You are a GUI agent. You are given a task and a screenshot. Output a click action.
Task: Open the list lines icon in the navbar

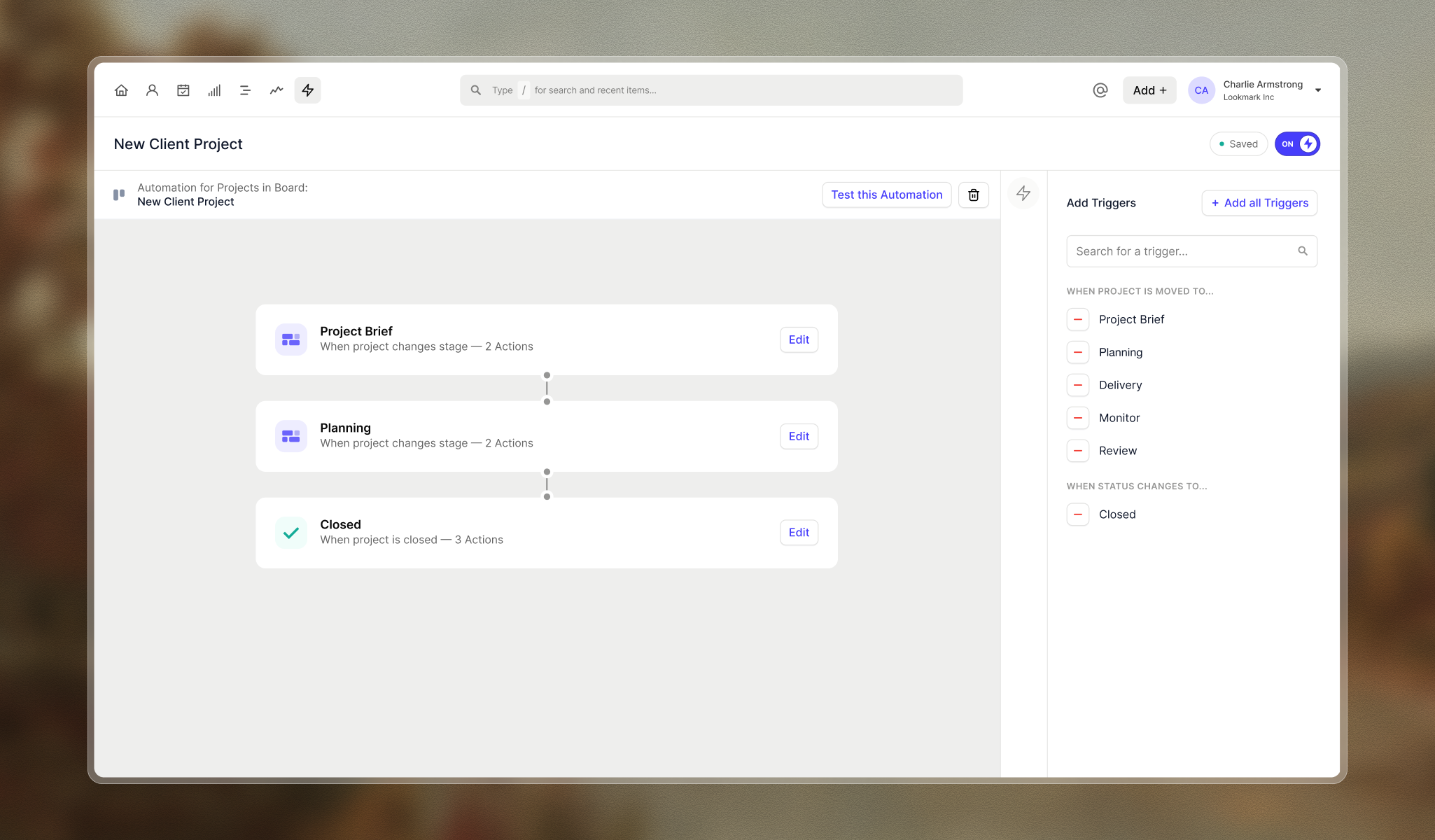[x=245, y=90]
